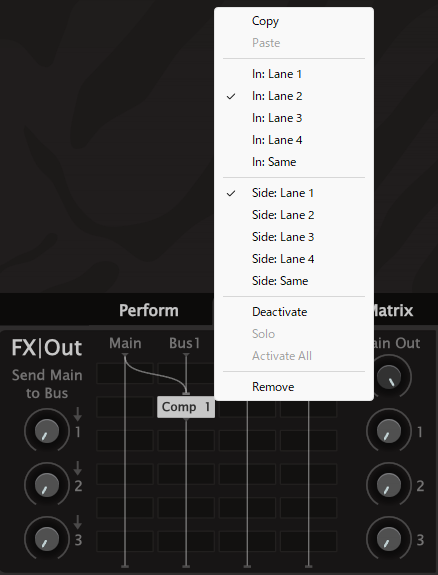
Task: Open the Matrix tab
Action: click(392, 311)
